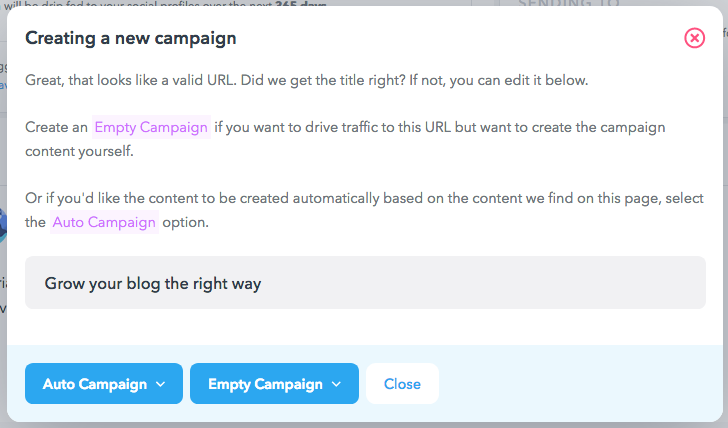The image size is (728, 428).
Task: Click the 'created automatically' instruction paragraph
Action: click(364, 210)
